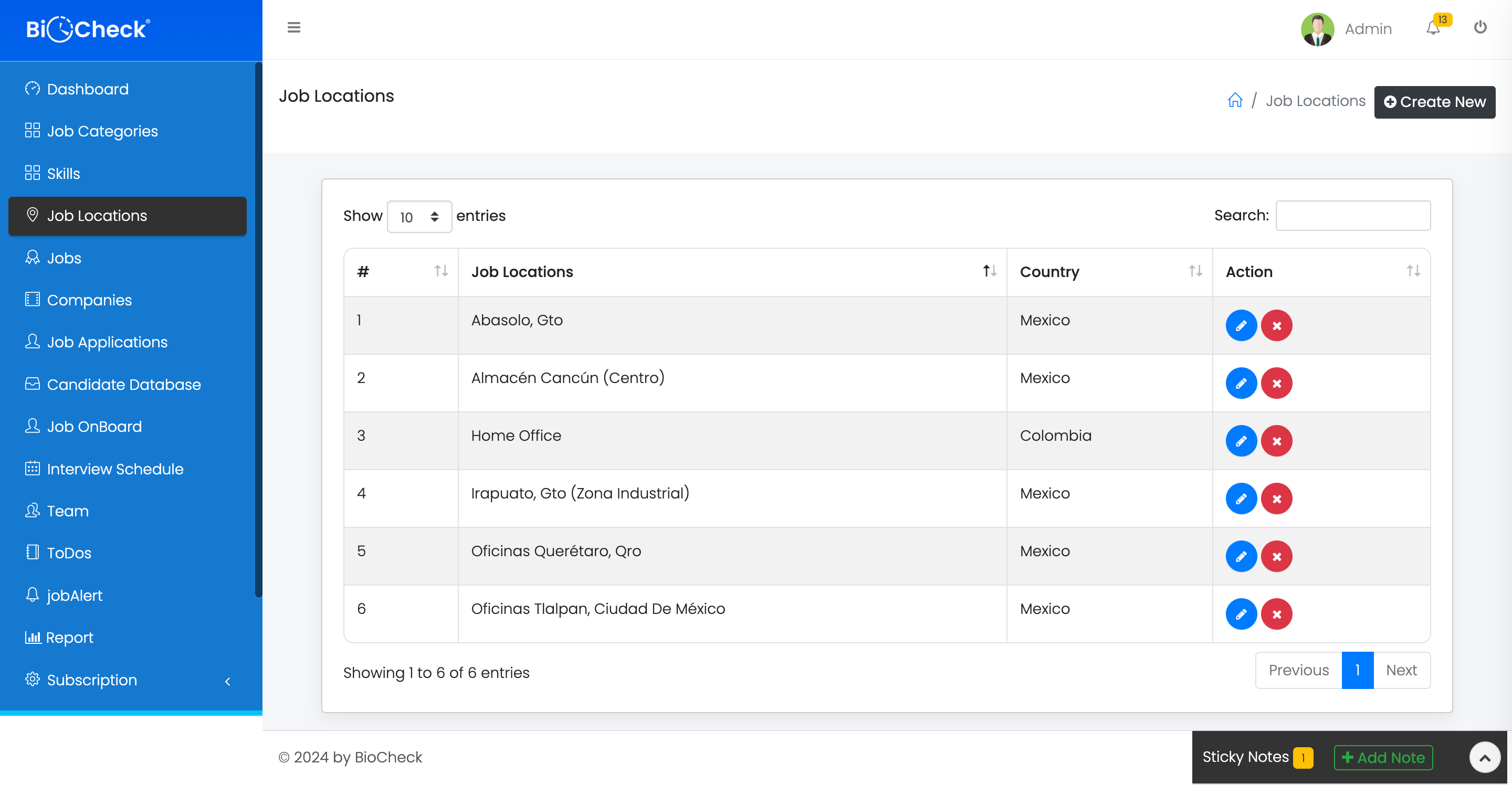Select the 'Home Office' location text
Image resolution: width=1512 pixels, height=785 pixels.
click(516, 436)
